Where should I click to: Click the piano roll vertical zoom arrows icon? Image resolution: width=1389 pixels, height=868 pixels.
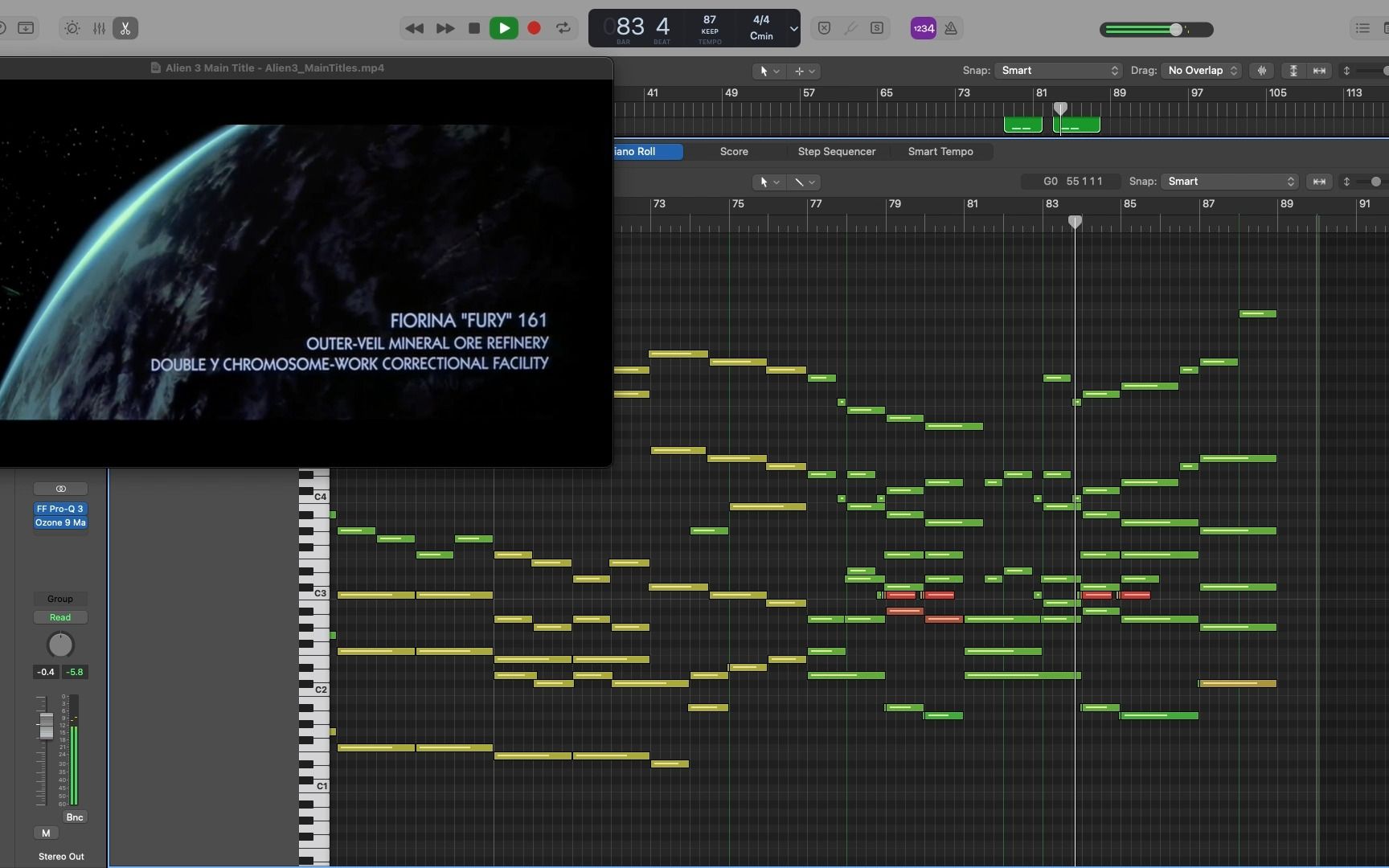click(x=1346, y=182)
